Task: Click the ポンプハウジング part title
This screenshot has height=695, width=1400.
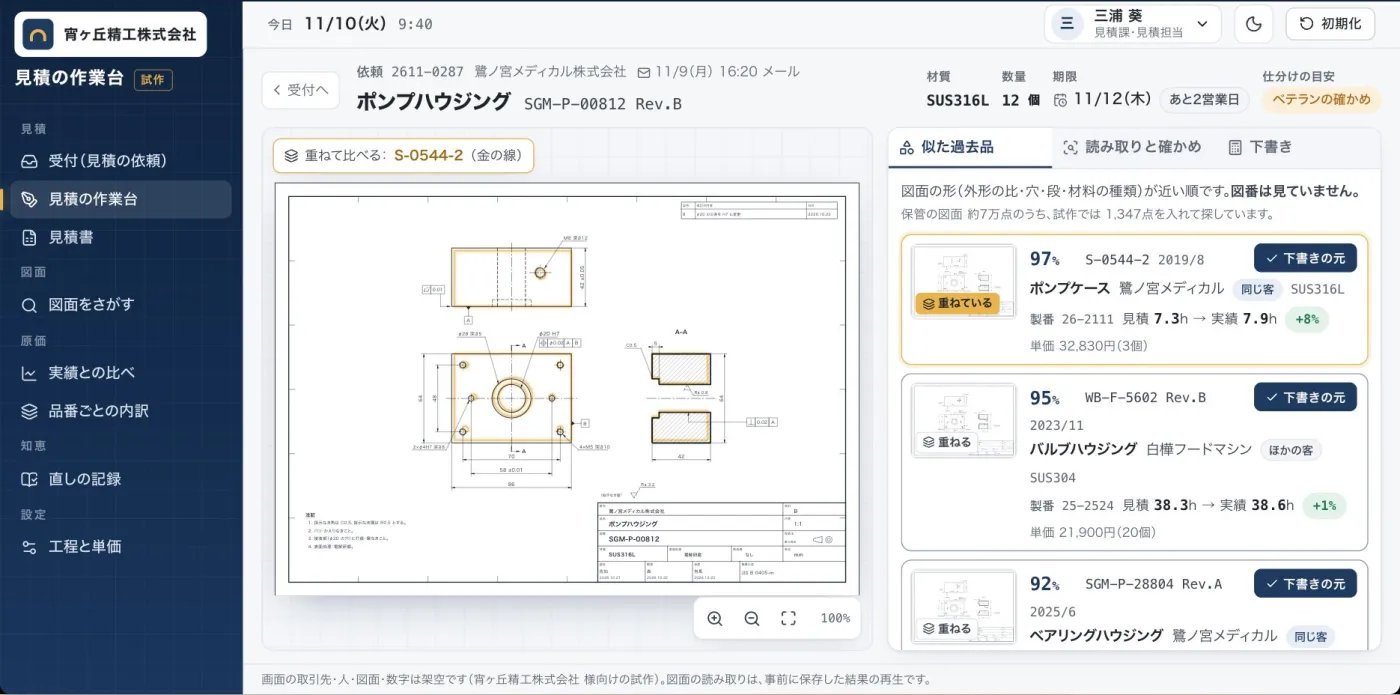Action: click(x=433, y=102)
